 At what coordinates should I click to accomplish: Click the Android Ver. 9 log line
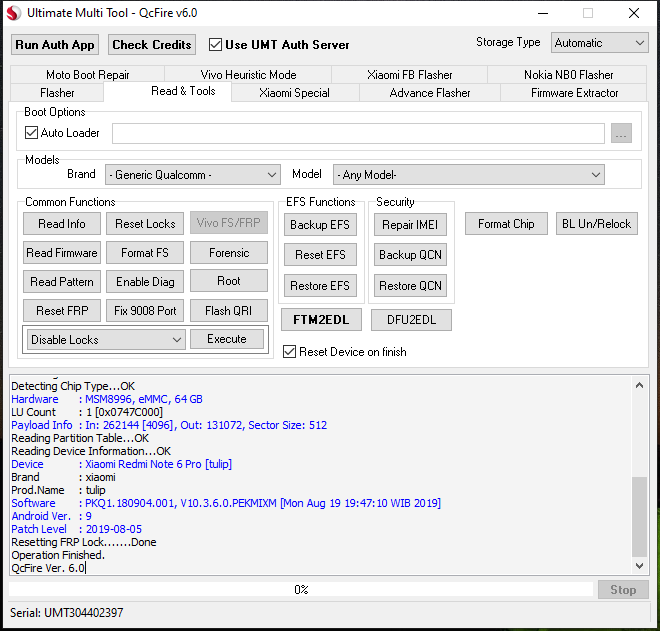pyautogui.click(x=51, y=516)
